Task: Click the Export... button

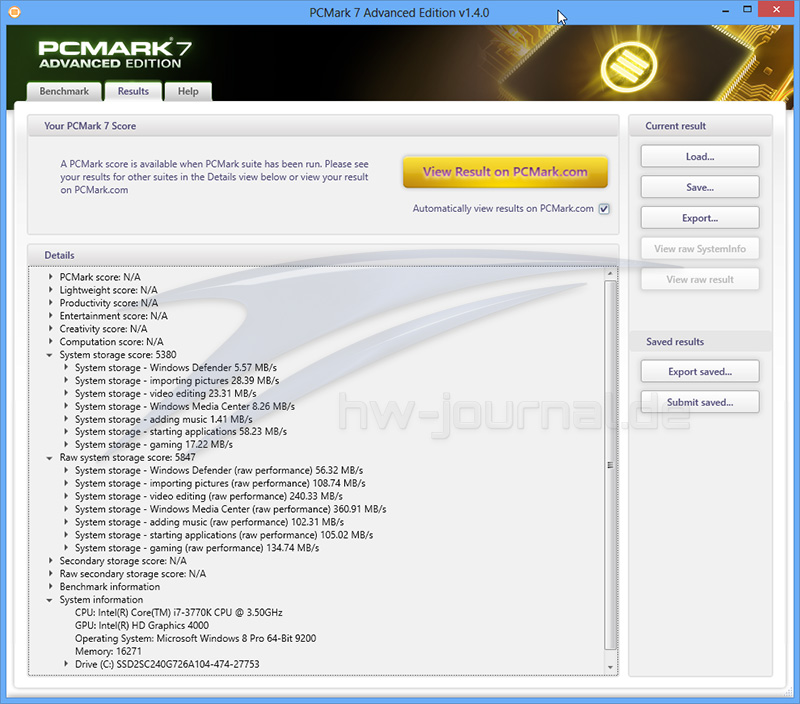Action: (700, 218)
